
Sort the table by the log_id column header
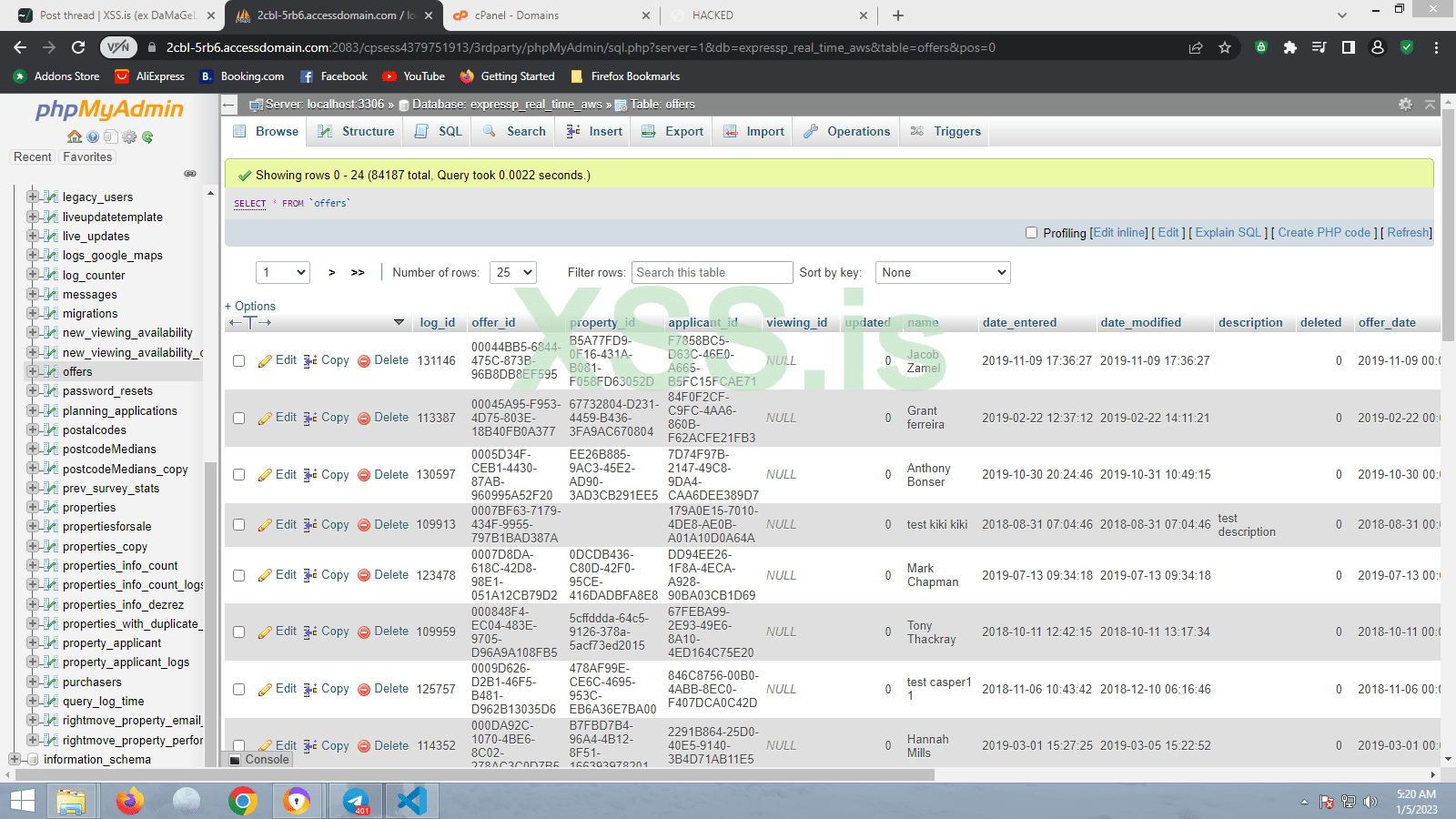tap(437, 322)
